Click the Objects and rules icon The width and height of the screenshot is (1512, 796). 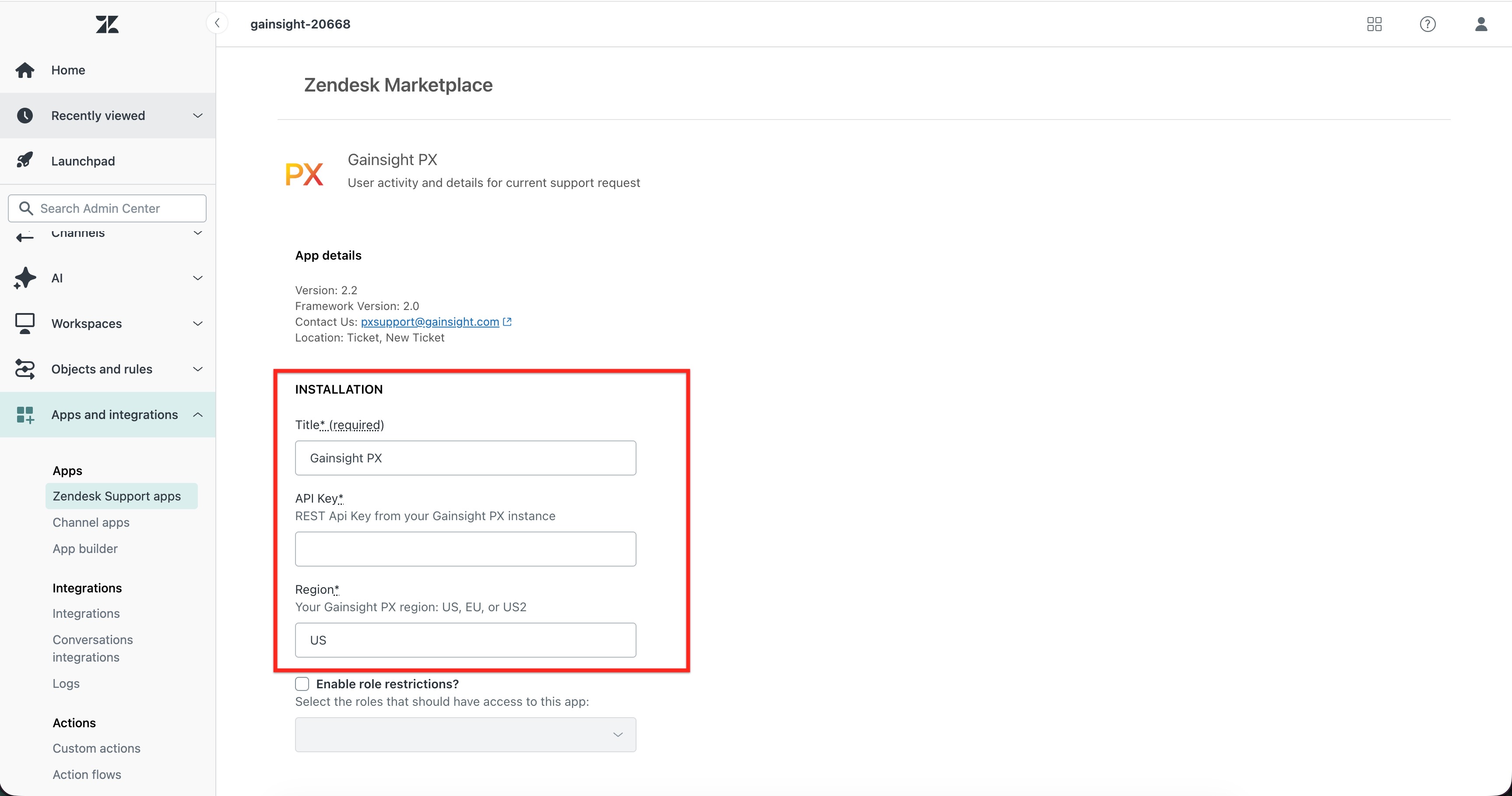(25, 369)
